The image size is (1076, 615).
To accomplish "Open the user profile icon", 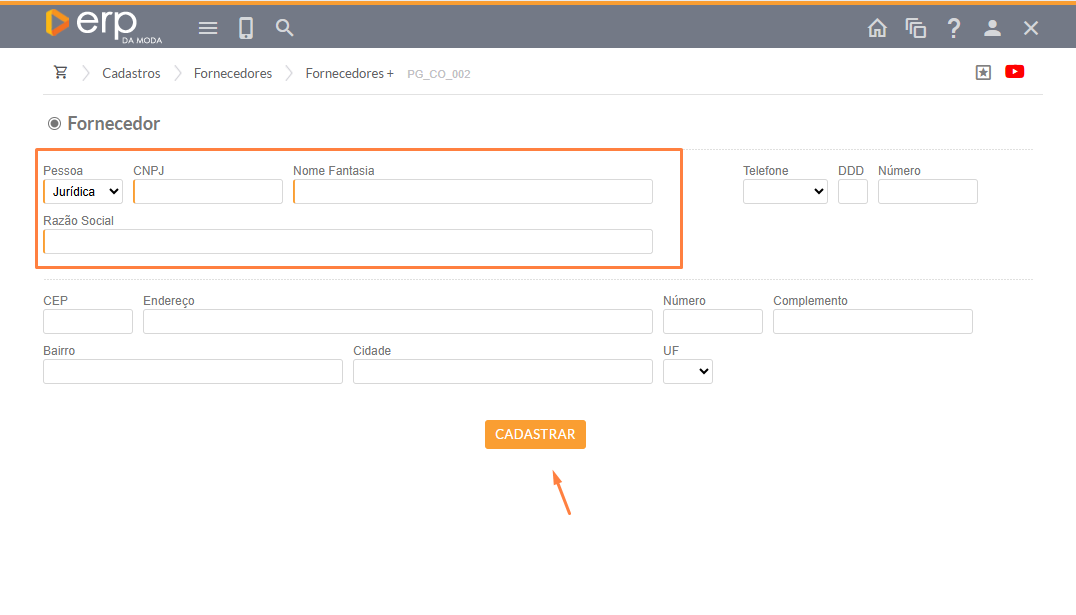I will click(992, 28).
